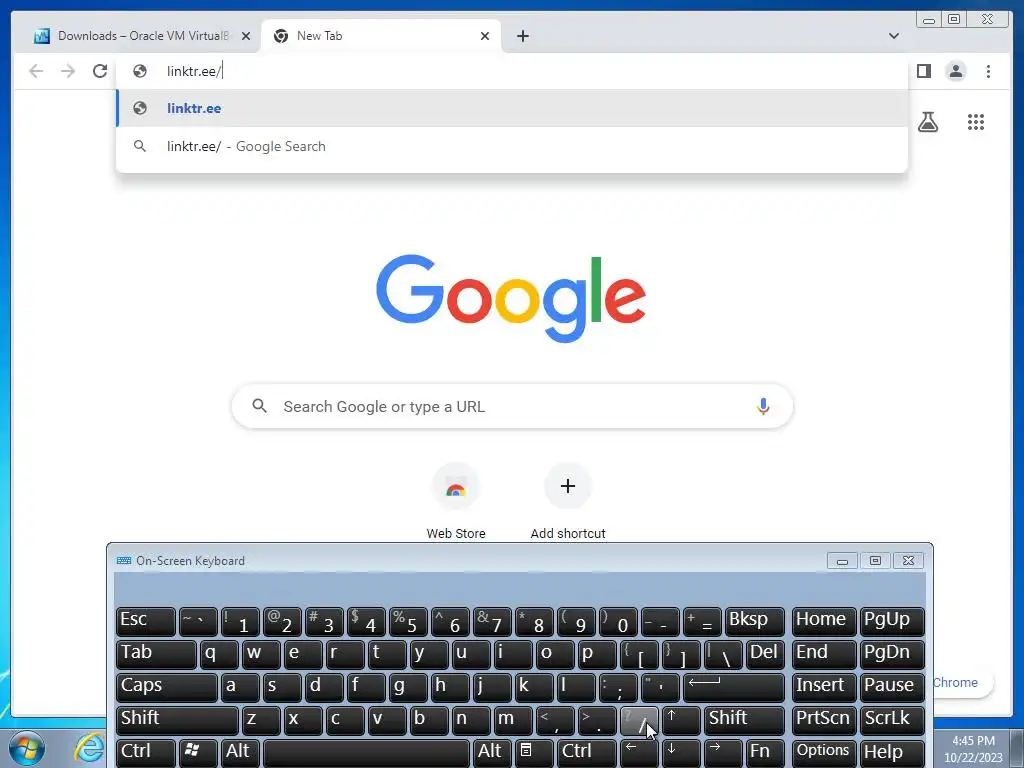Open Options on the On-Screen Keyboard

coord(824,753)
